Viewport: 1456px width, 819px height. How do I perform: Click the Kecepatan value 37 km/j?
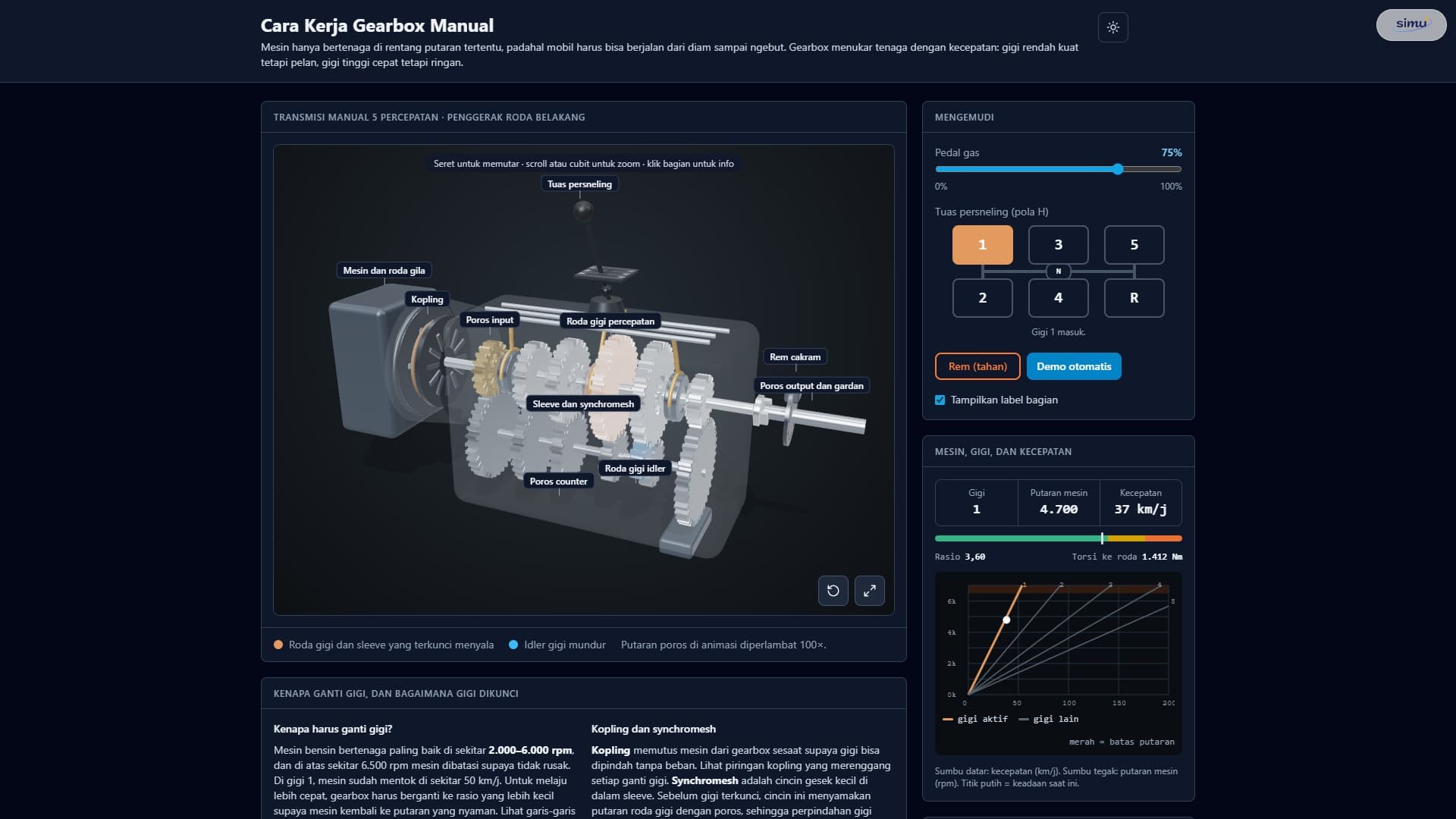tap(1140, 510)
